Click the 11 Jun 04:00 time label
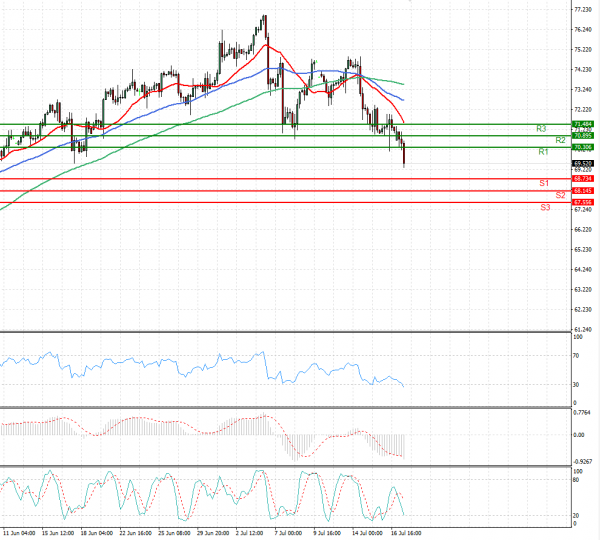 tap(19, 533)
